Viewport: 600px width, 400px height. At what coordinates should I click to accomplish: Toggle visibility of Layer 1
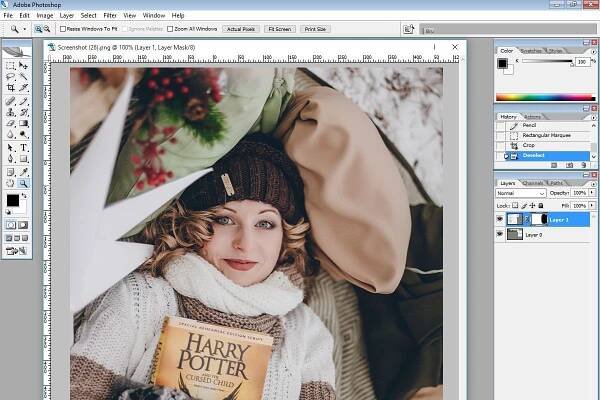[x=501, y=217]
